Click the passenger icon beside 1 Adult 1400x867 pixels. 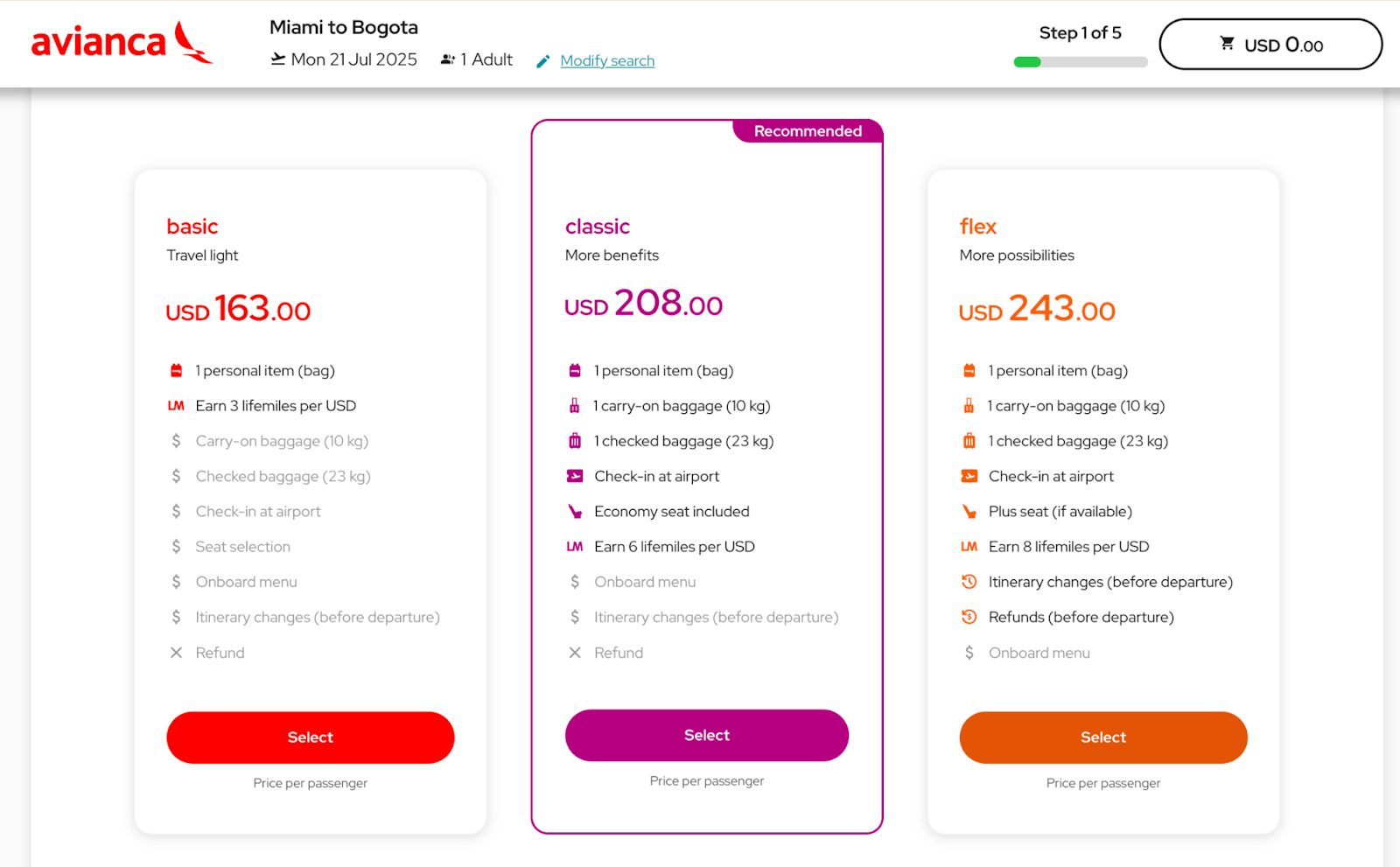[448, 59]
